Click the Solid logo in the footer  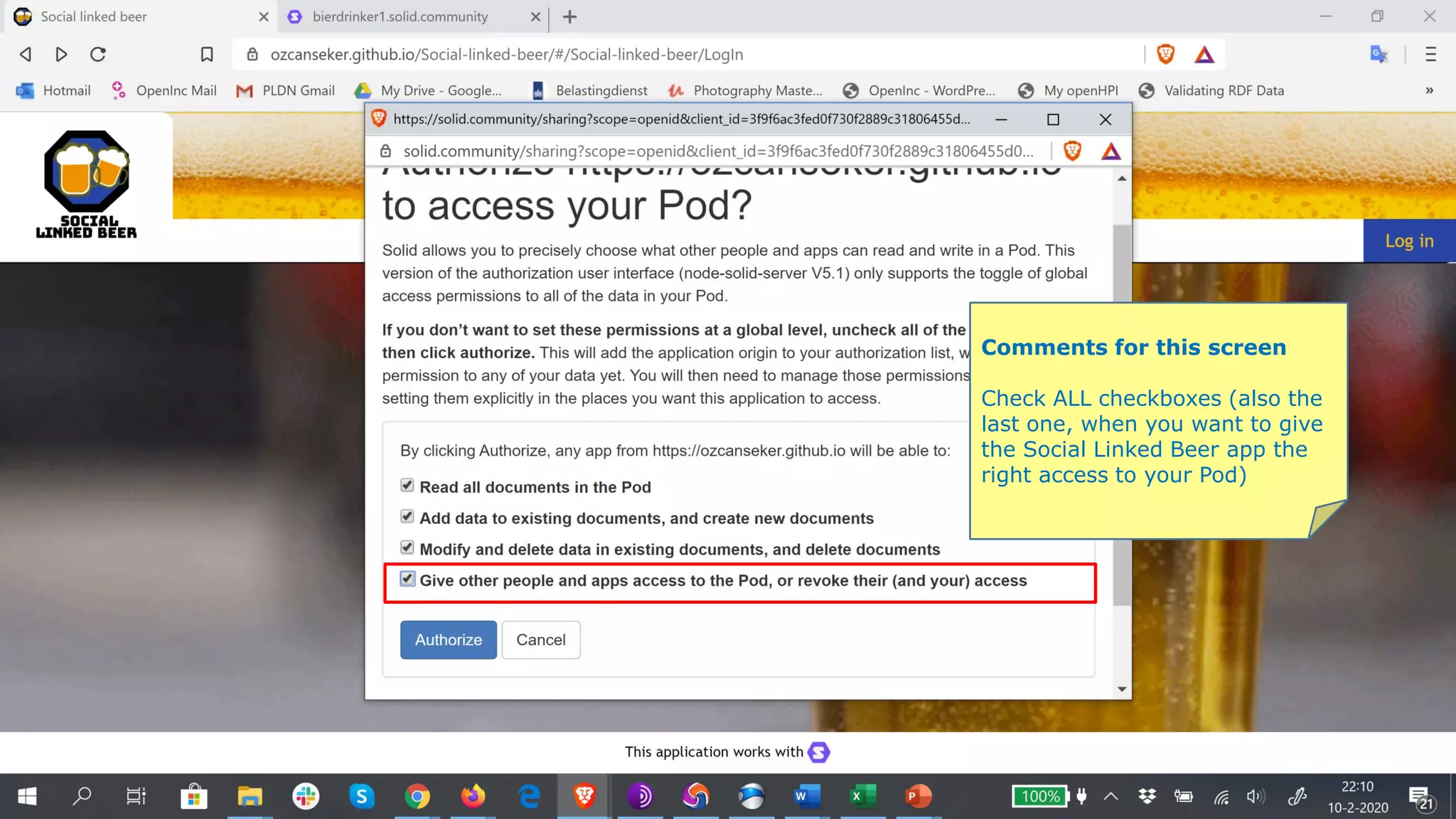pos(819,752)
